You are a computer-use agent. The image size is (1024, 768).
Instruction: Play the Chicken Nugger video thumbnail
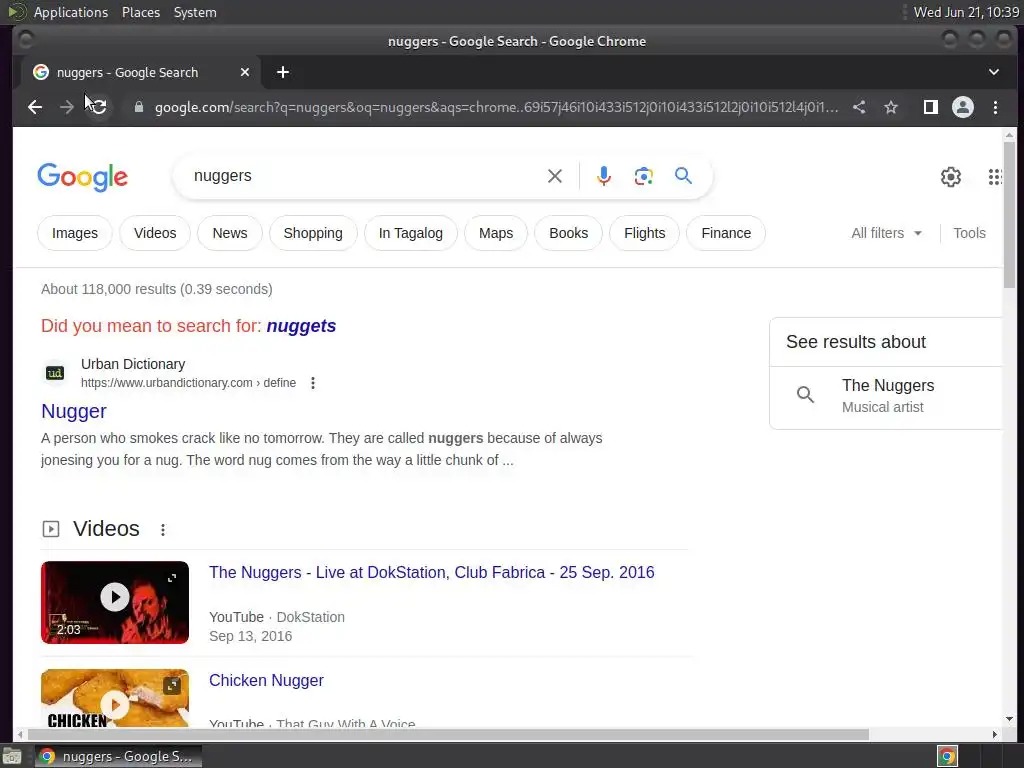(115, 698)
